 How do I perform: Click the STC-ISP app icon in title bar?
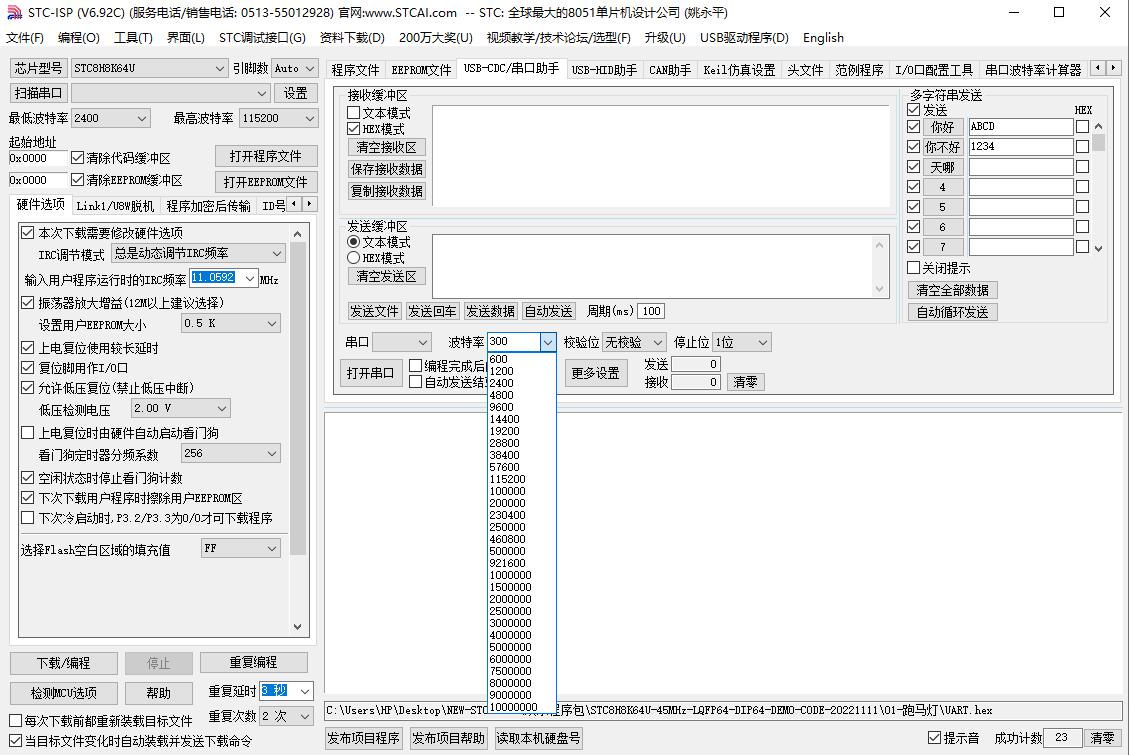14,12
